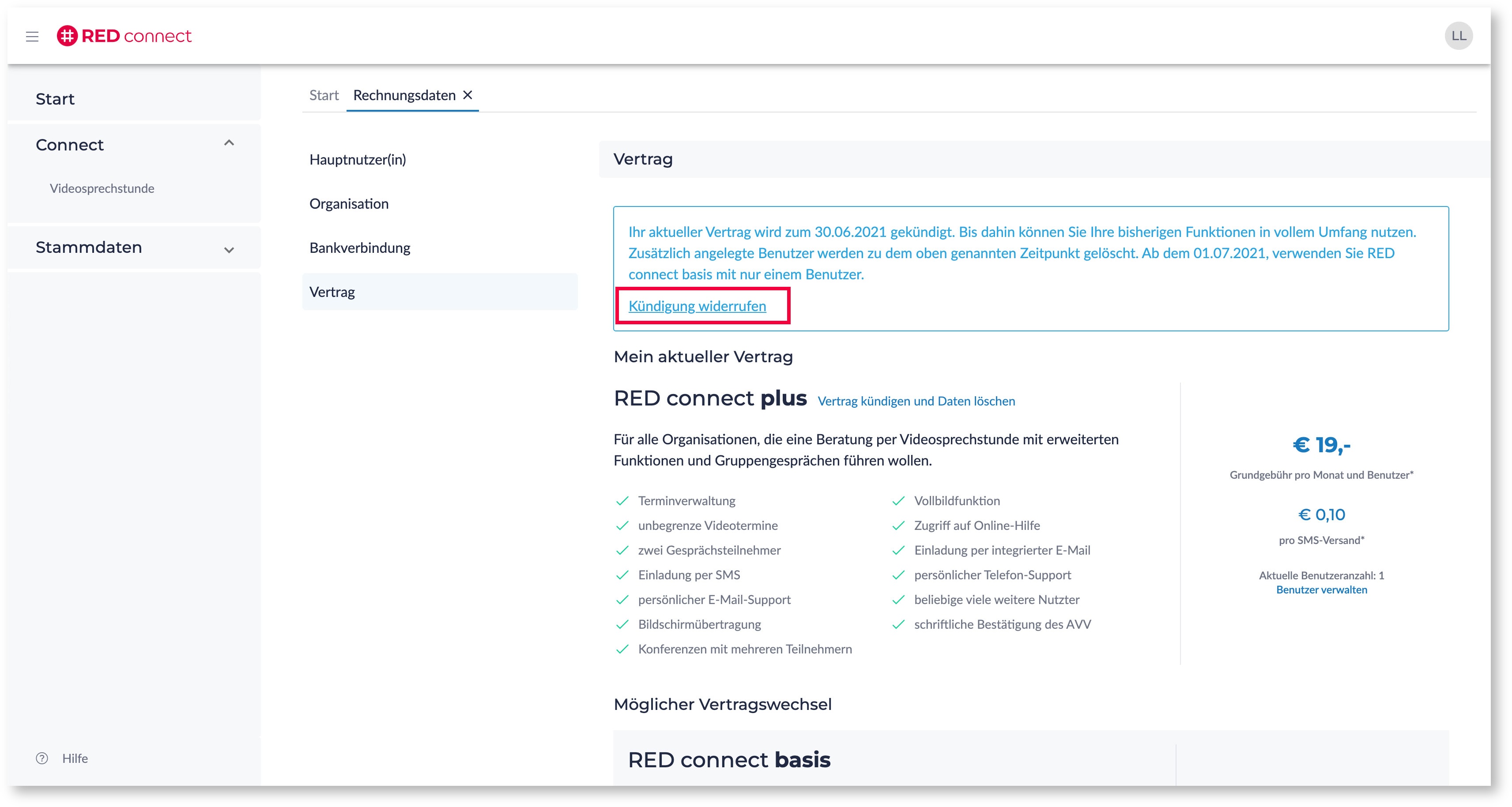The width and height of the screenshot is (1512, 807).
Task: Open the Organisation section
Action: pos(349,203)
